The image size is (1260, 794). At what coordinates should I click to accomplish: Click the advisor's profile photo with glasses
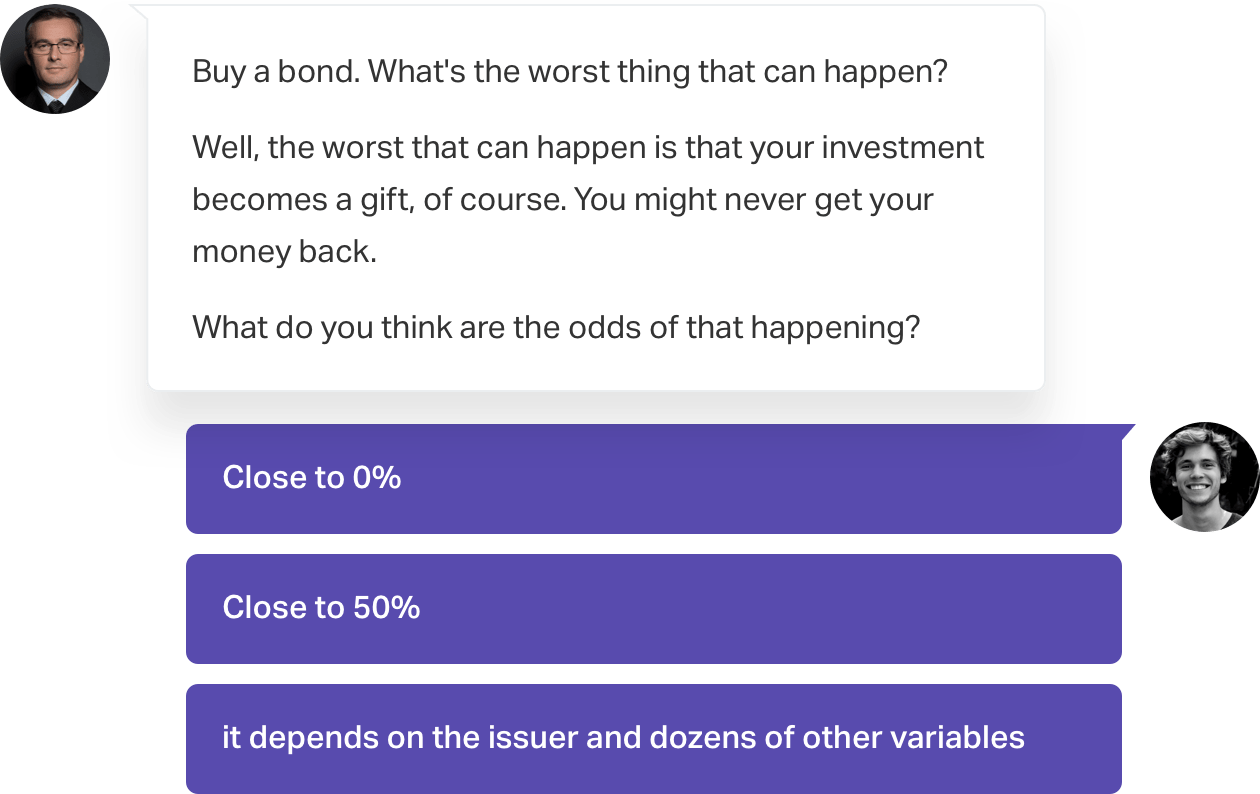(x=55, y=59)
